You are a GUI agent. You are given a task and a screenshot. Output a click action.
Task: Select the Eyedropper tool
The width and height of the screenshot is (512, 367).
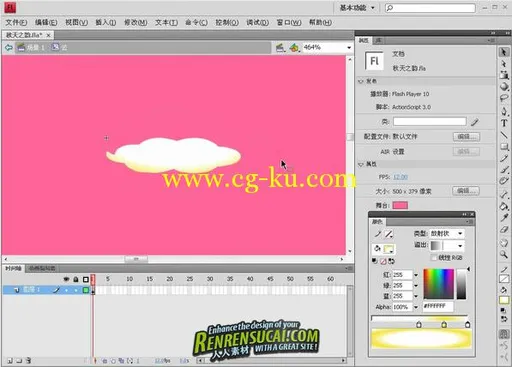click(x=504, y=218)
